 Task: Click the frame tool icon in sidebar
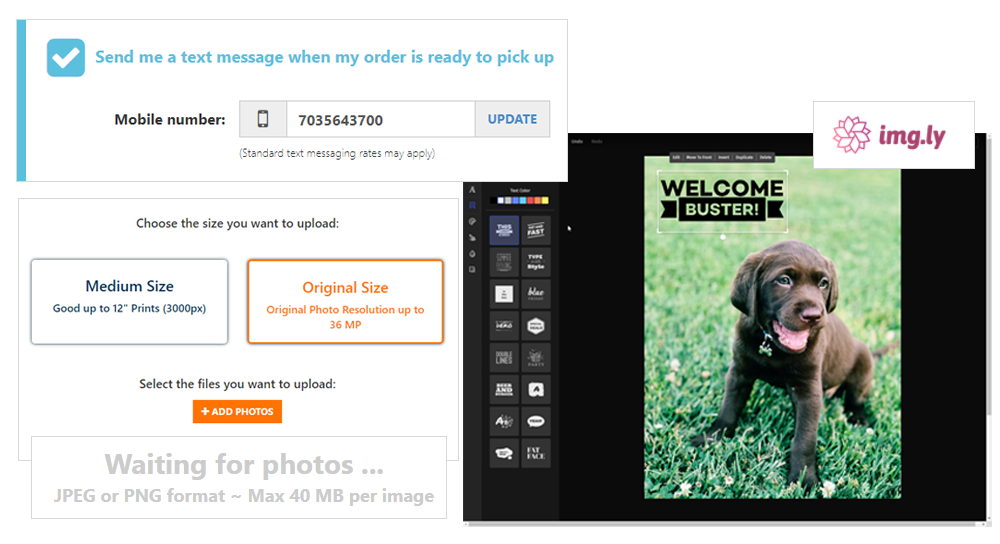(472, 269)
